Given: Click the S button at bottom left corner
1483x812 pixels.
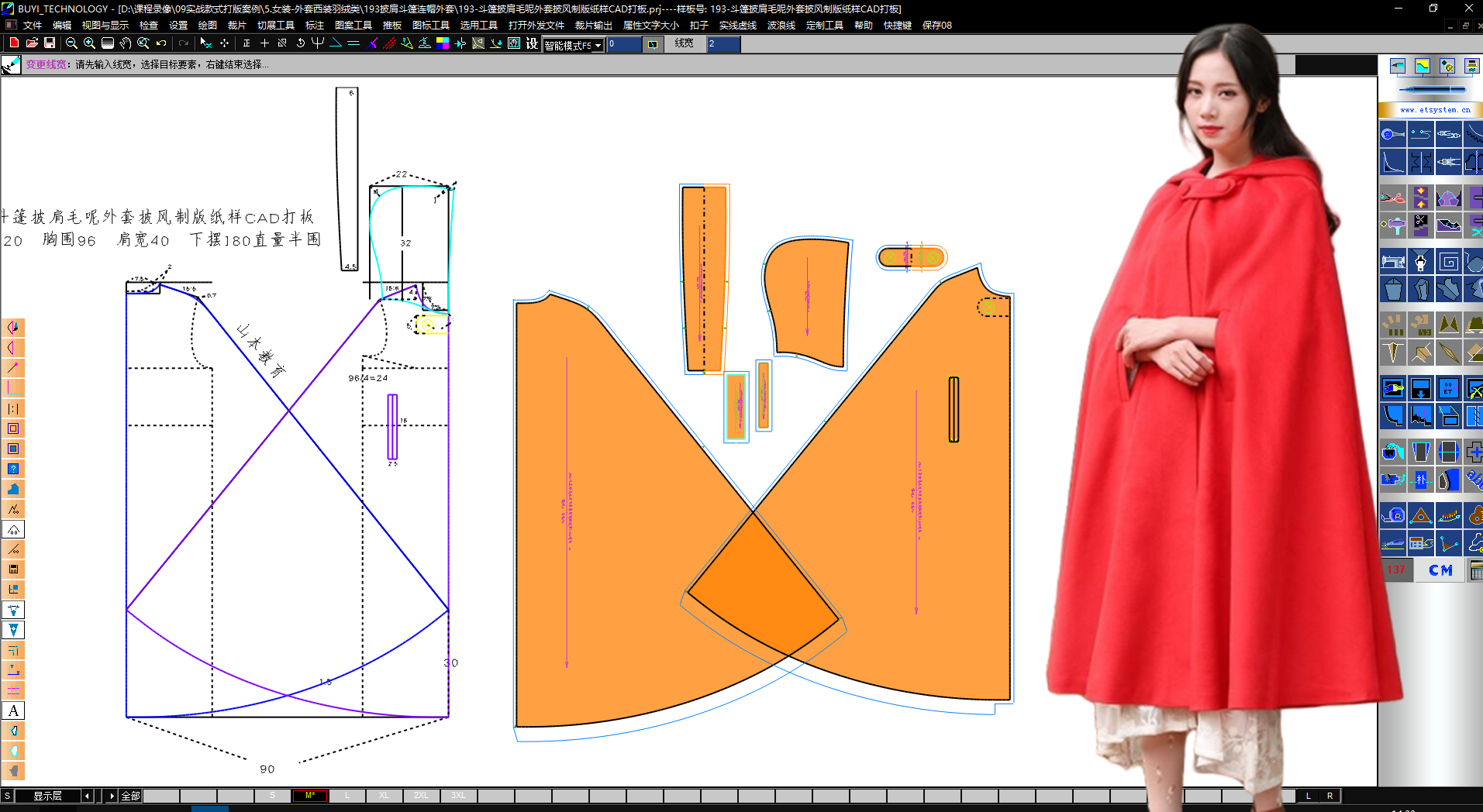Looking at the screenshot, I should pyautogui.click(x=7, y=796).
